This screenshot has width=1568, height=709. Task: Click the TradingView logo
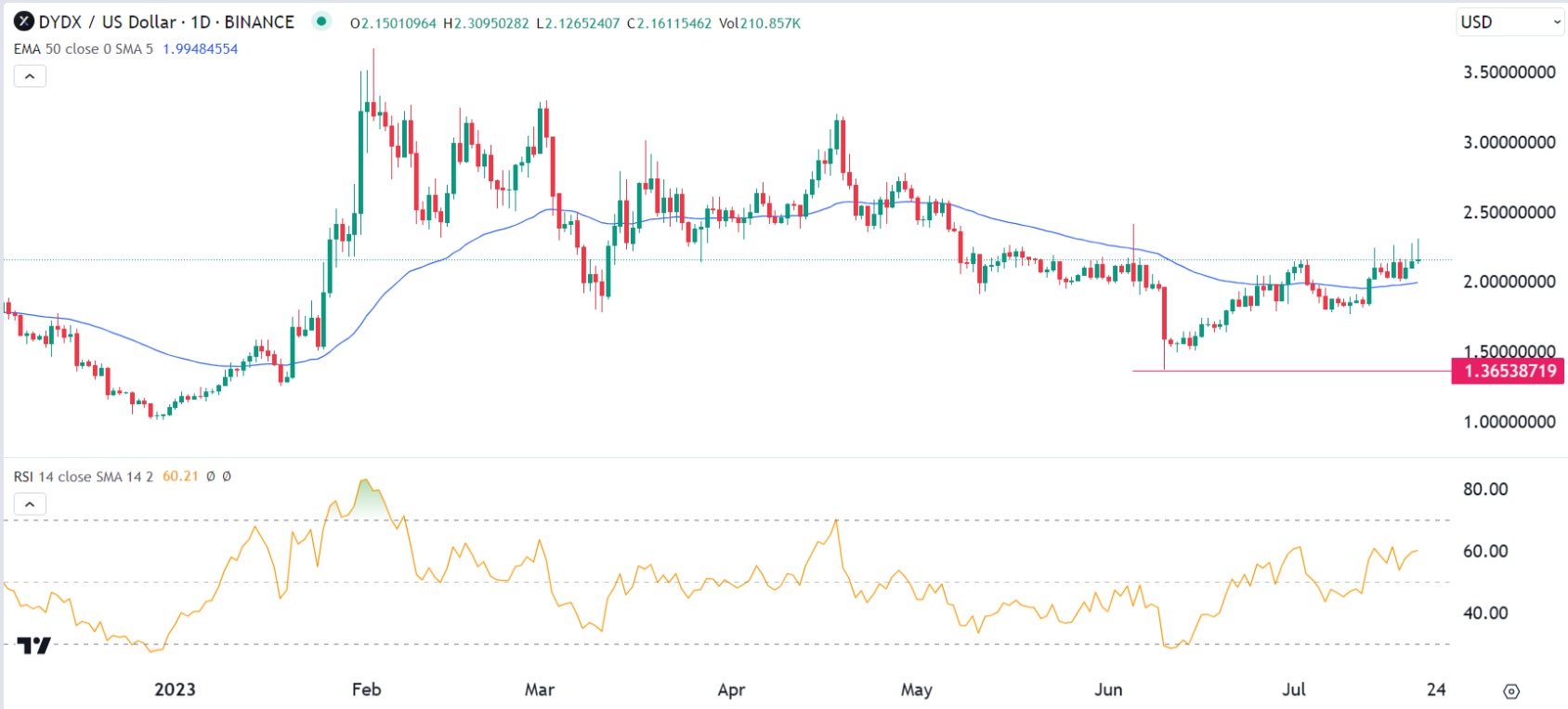click(x=35, y=645)
